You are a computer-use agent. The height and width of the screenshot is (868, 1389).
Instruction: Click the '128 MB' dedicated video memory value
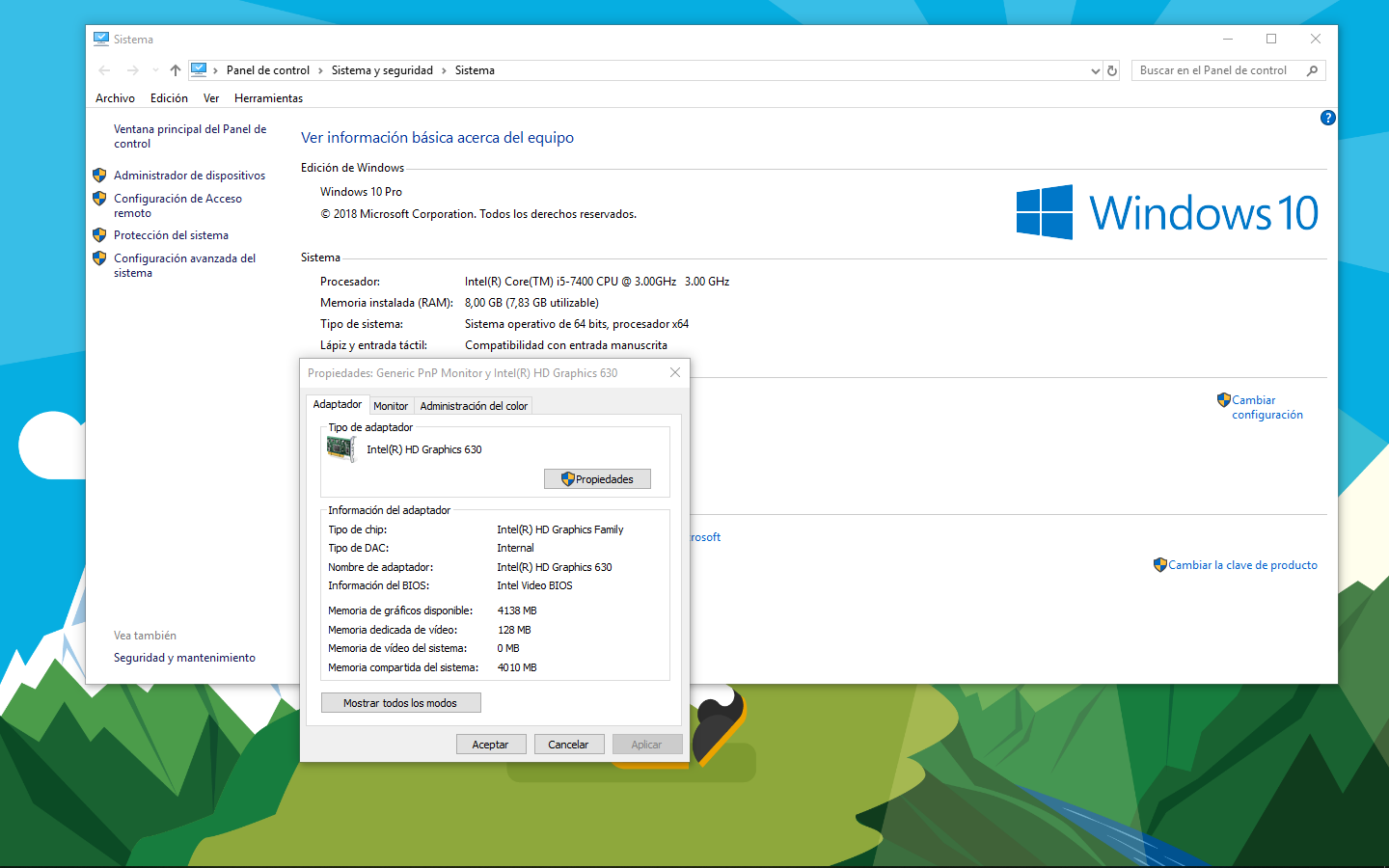tap(514, 630)
